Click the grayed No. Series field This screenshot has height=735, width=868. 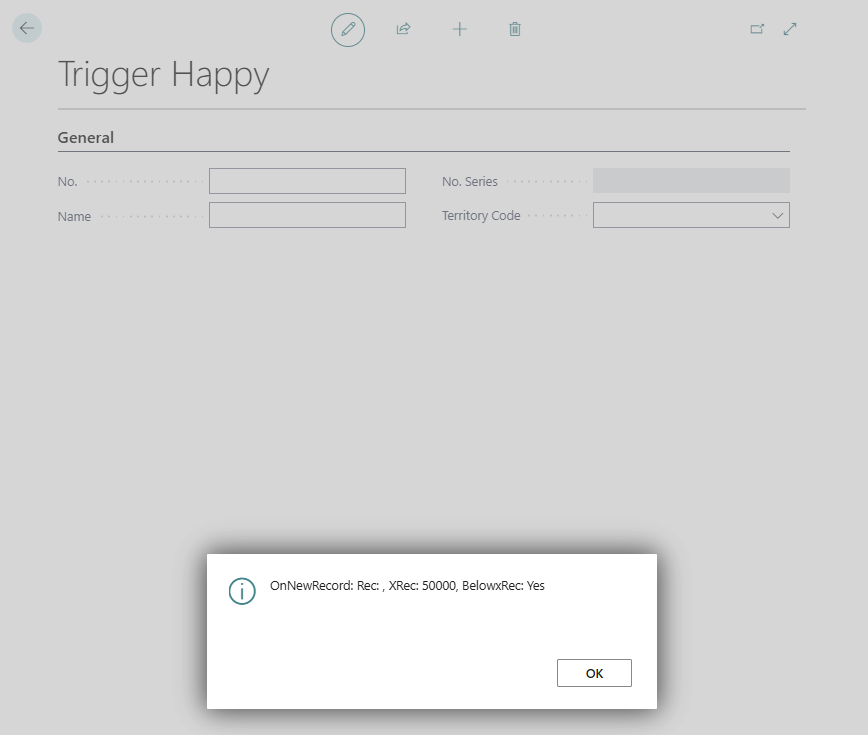(x=691, y=180)
